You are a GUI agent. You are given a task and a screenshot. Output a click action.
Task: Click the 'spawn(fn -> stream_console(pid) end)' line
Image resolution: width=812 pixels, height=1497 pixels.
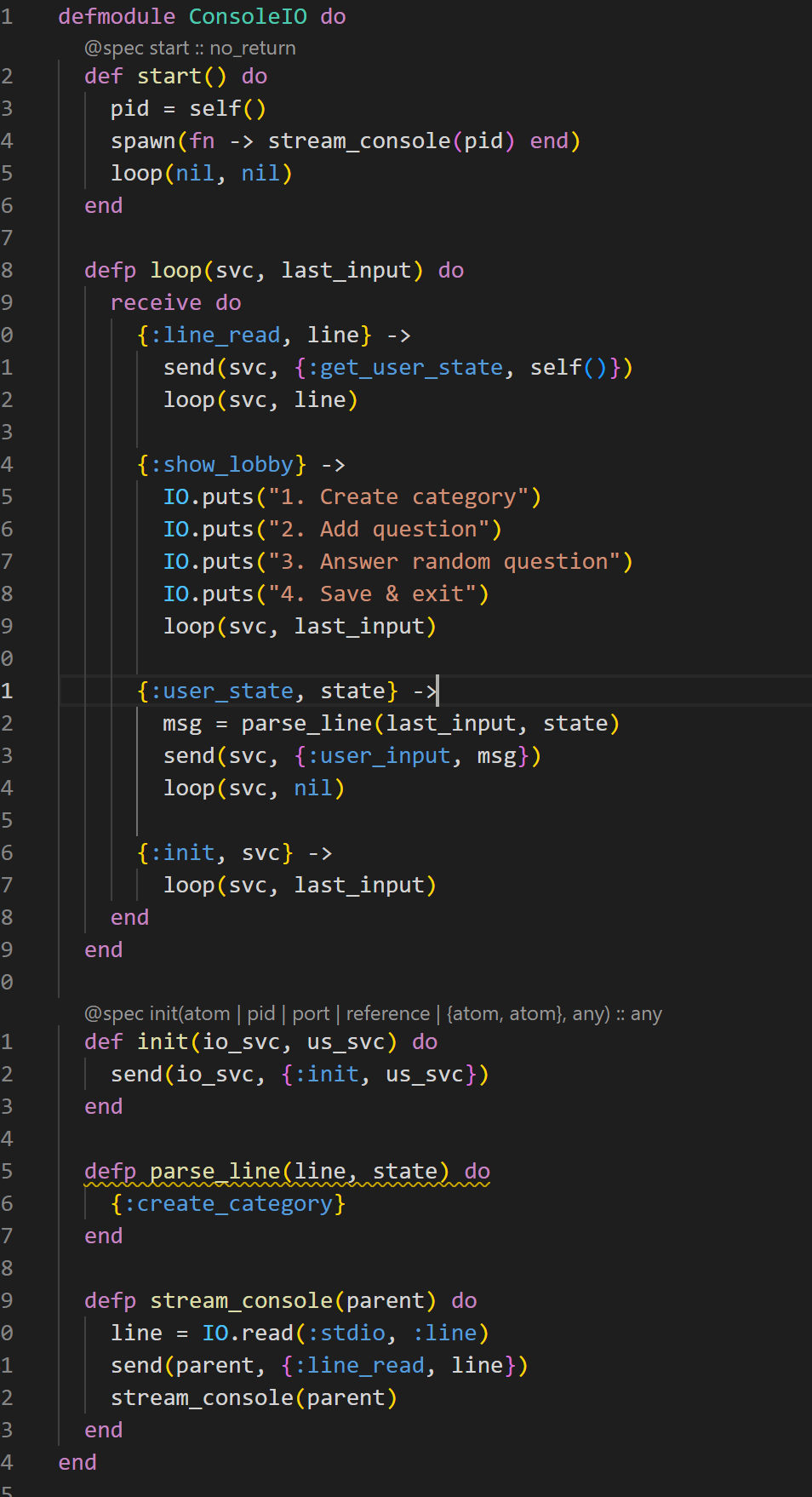[346, 141]
